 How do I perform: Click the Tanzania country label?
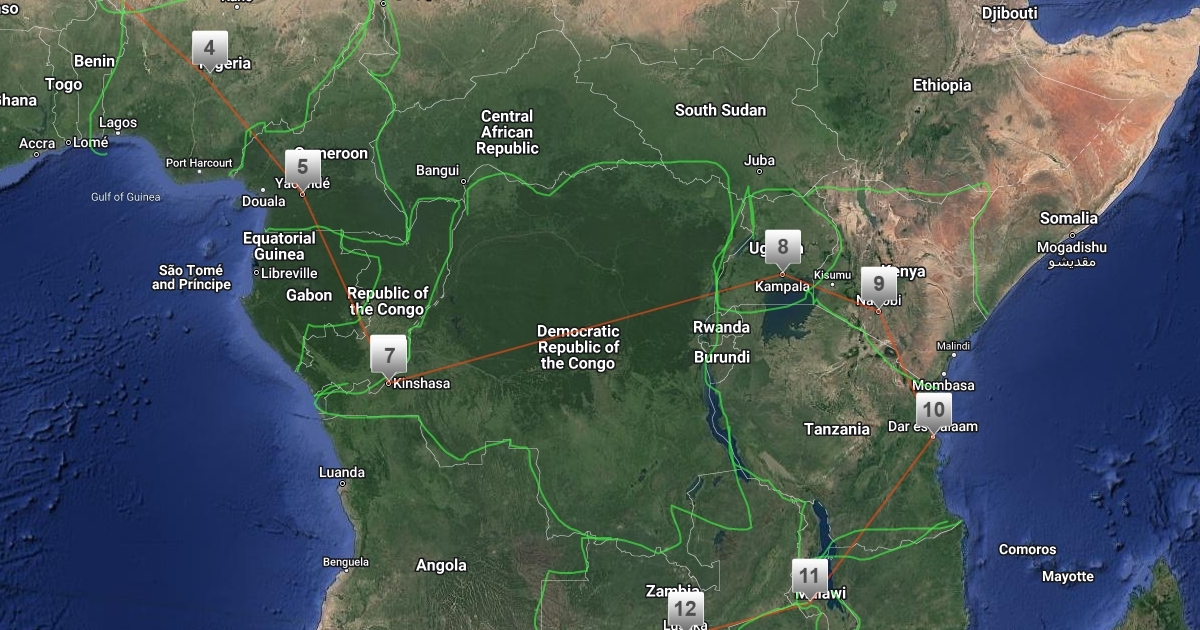coord(837,429)
